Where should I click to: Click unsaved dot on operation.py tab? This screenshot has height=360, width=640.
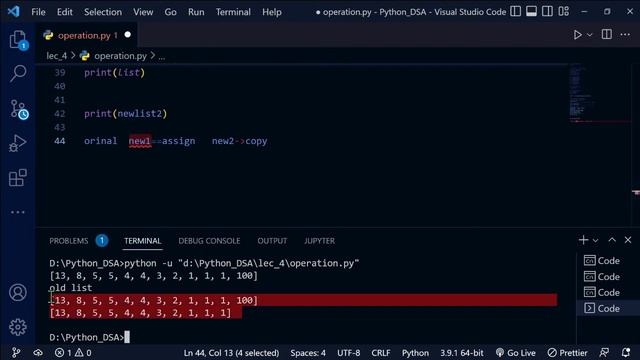[x=128, y=35]
